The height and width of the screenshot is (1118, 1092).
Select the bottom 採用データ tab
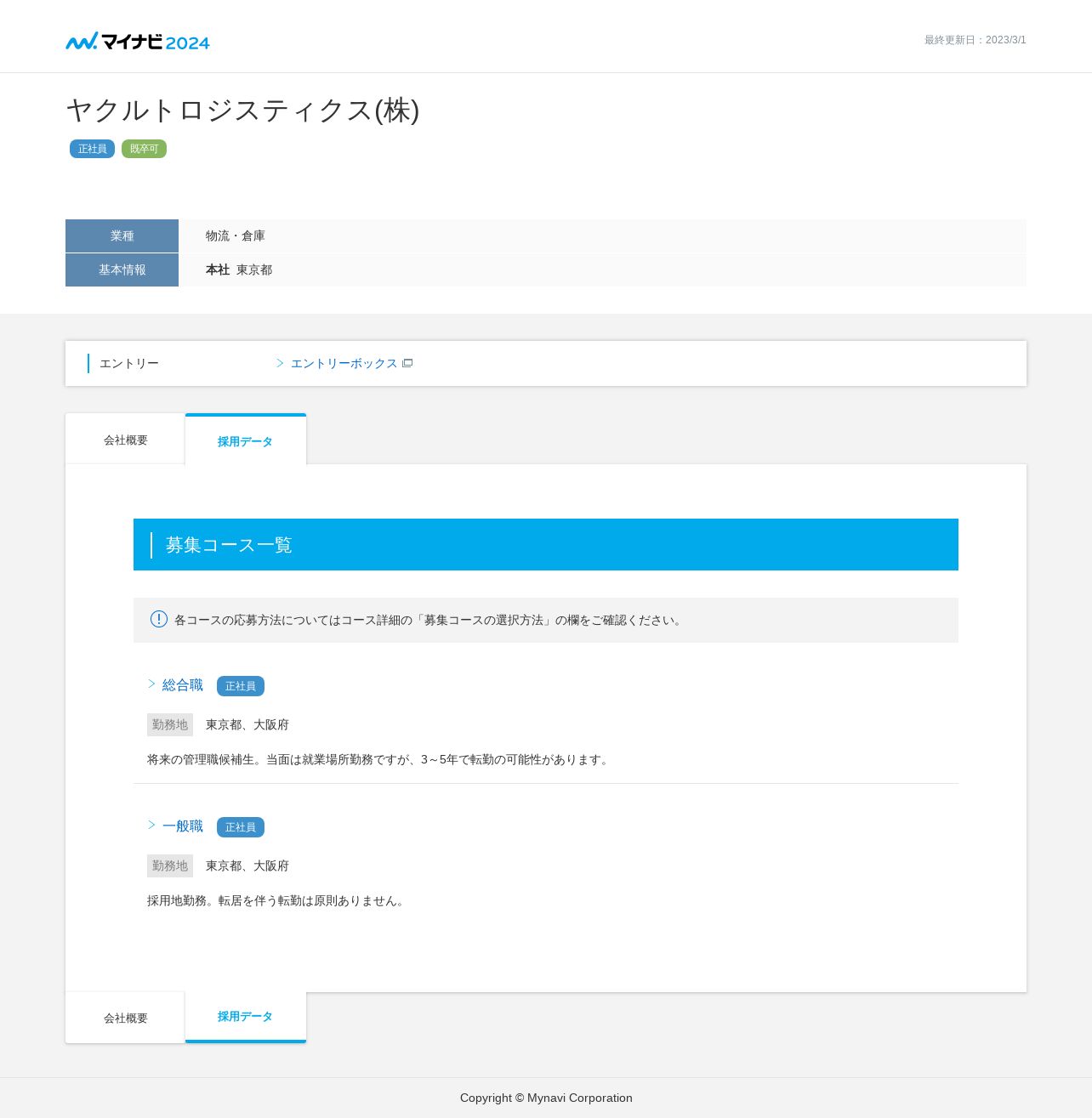[x=246, y=1017]
